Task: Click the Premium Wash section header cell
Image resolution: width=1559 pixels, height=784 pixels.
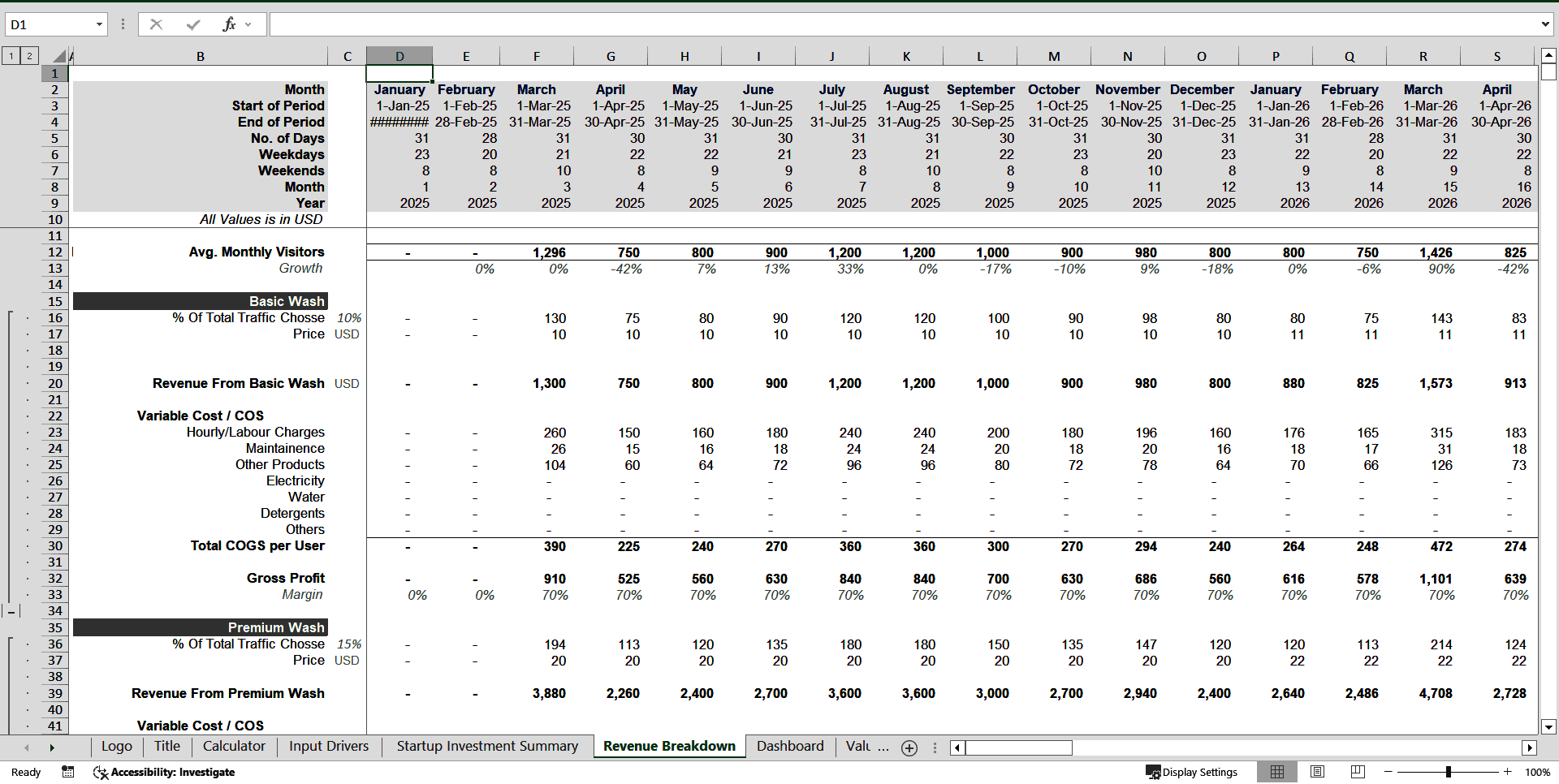Action: pos(201,627)
